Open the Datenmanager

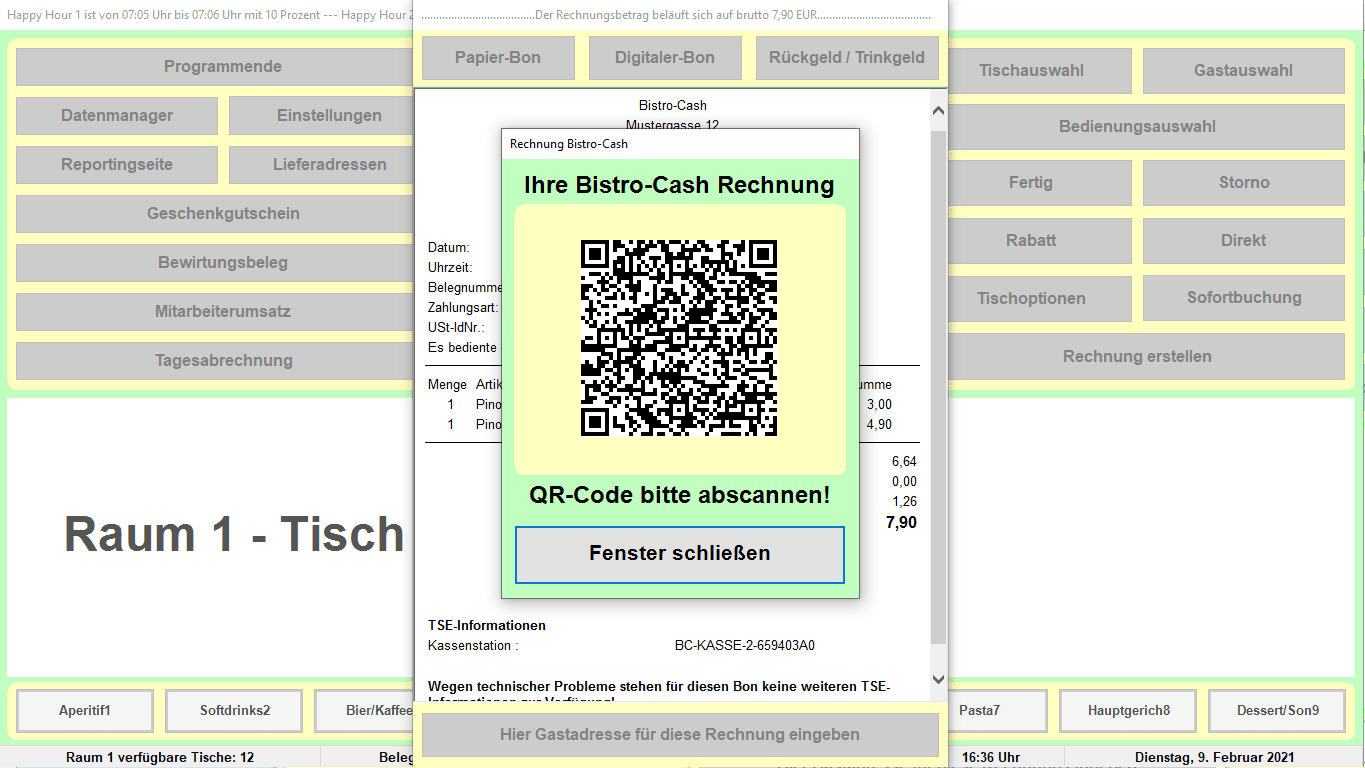(117, 116)
